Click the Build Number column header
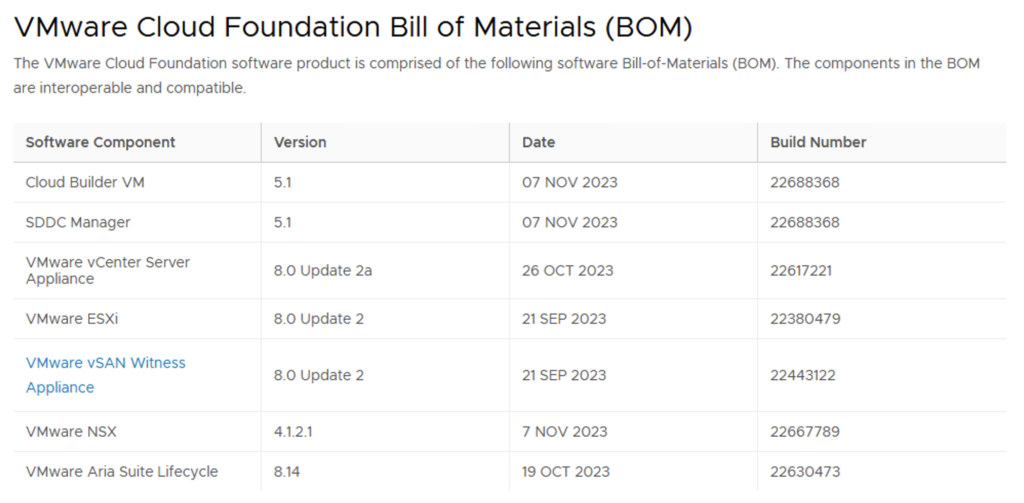This screenshot has width=1024, height=503. pos(818,142)
